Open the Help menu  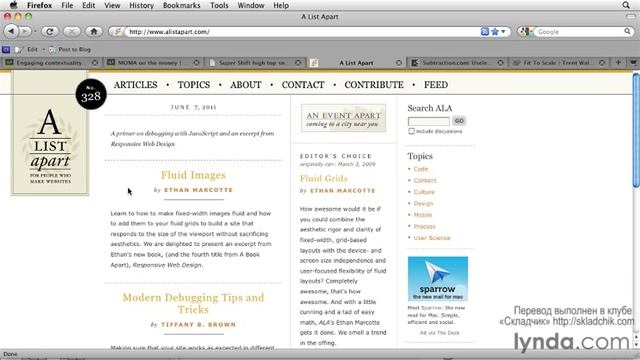pos(281,5)
